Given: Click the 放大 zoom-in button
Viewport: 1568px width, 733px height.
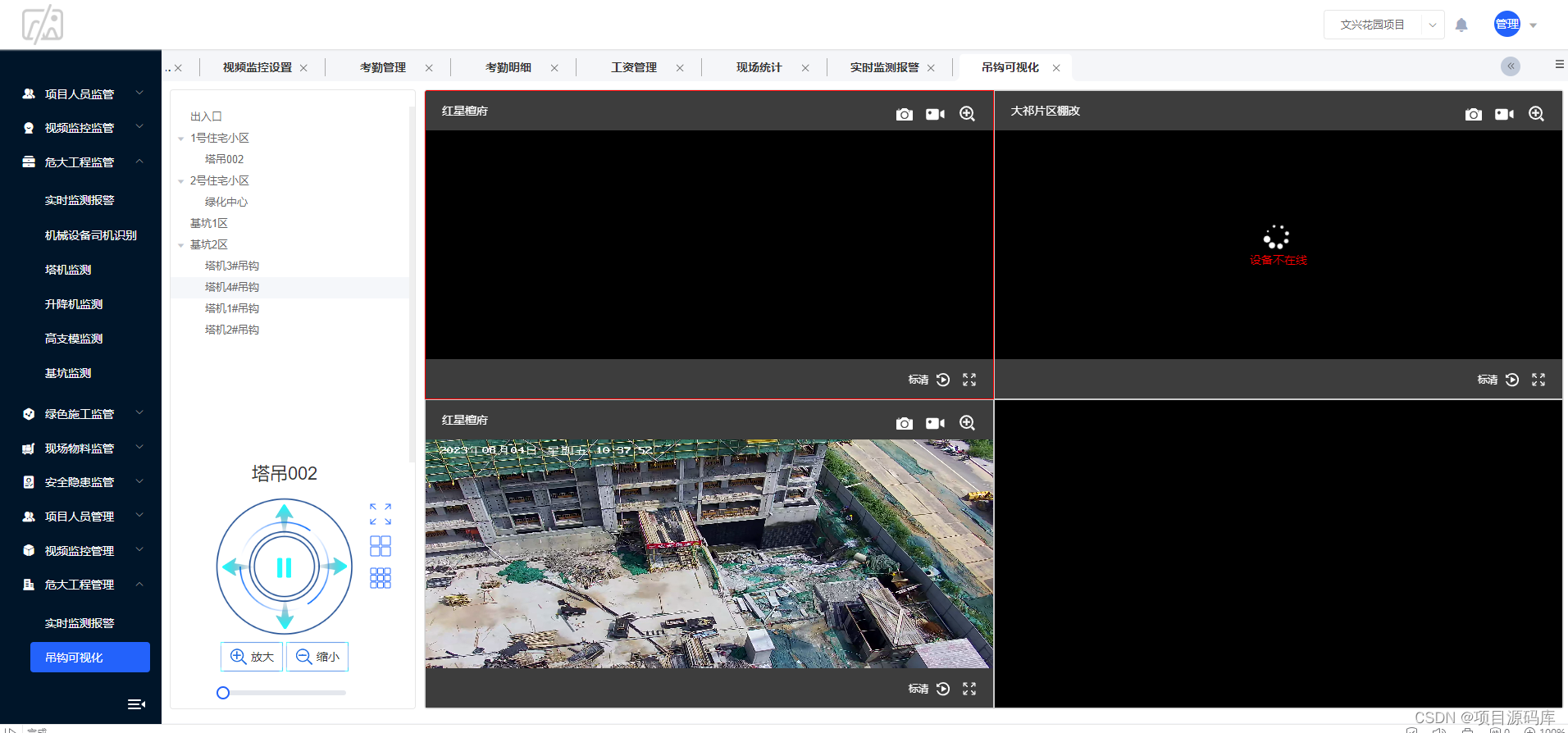Looking at the screenshot, I should (x=252, y=657).
